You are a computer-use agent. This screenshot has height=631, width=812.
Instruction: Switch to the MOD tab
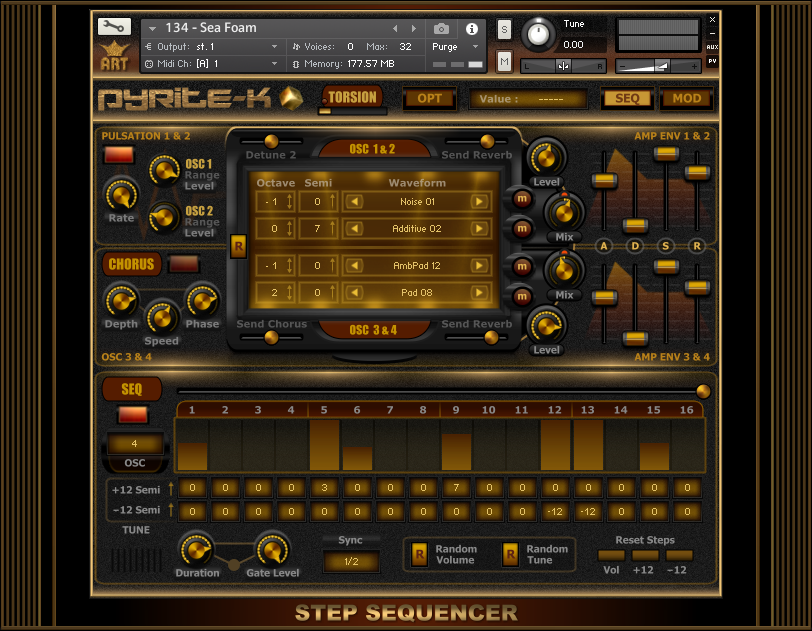coord(686,99)
